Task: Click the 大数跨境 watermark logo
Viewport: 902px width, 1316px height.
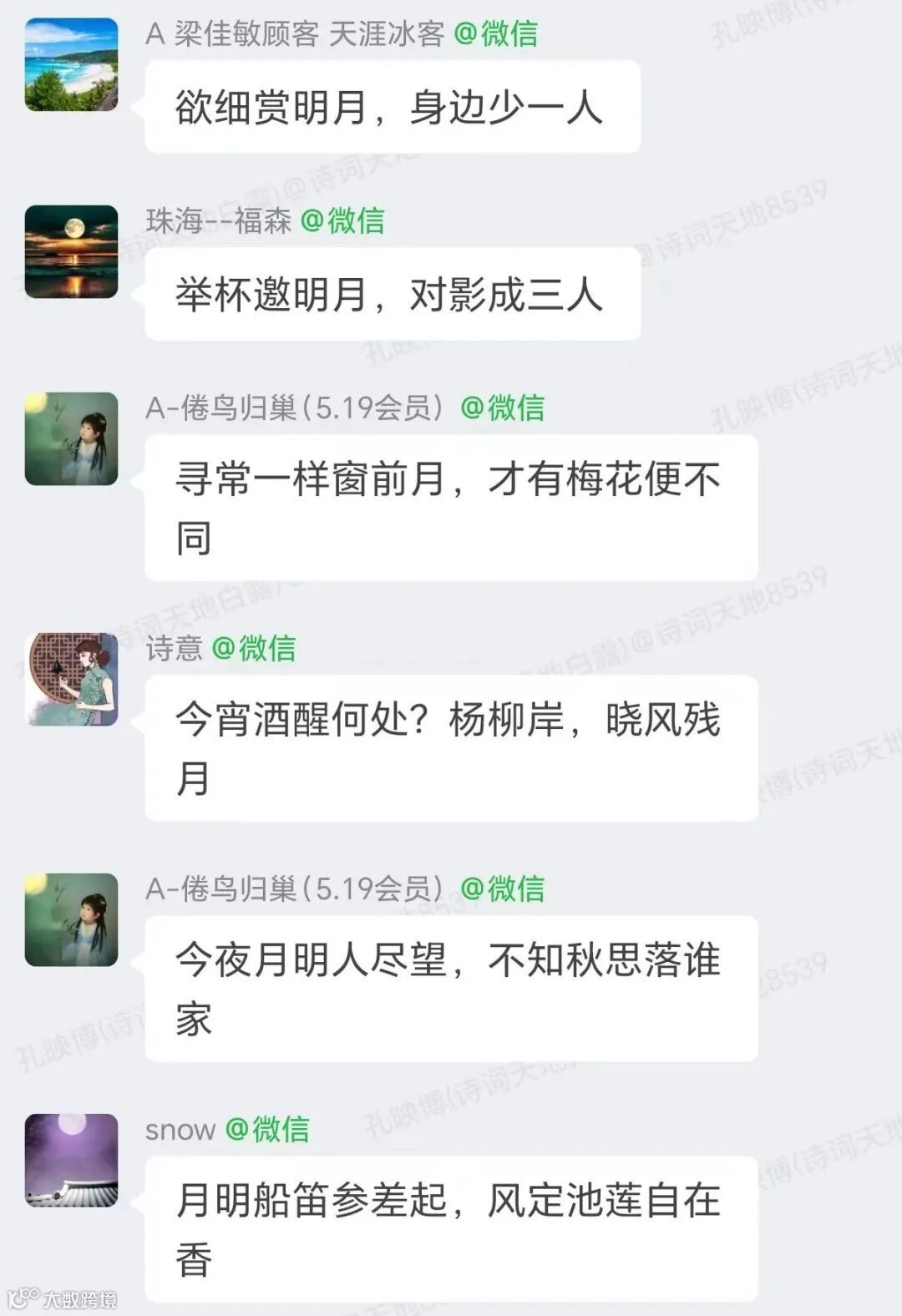Action: click(62, 1298)
